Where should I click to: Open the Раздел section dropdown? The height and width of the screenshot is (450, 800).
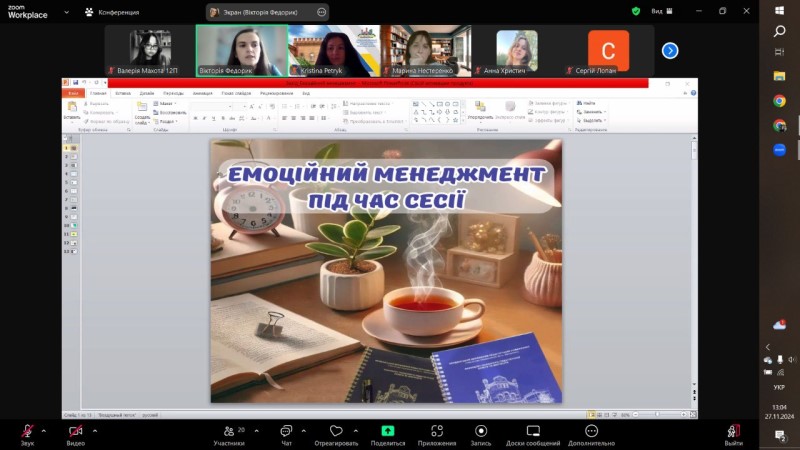pyautogui.click(x=166, y=121)
